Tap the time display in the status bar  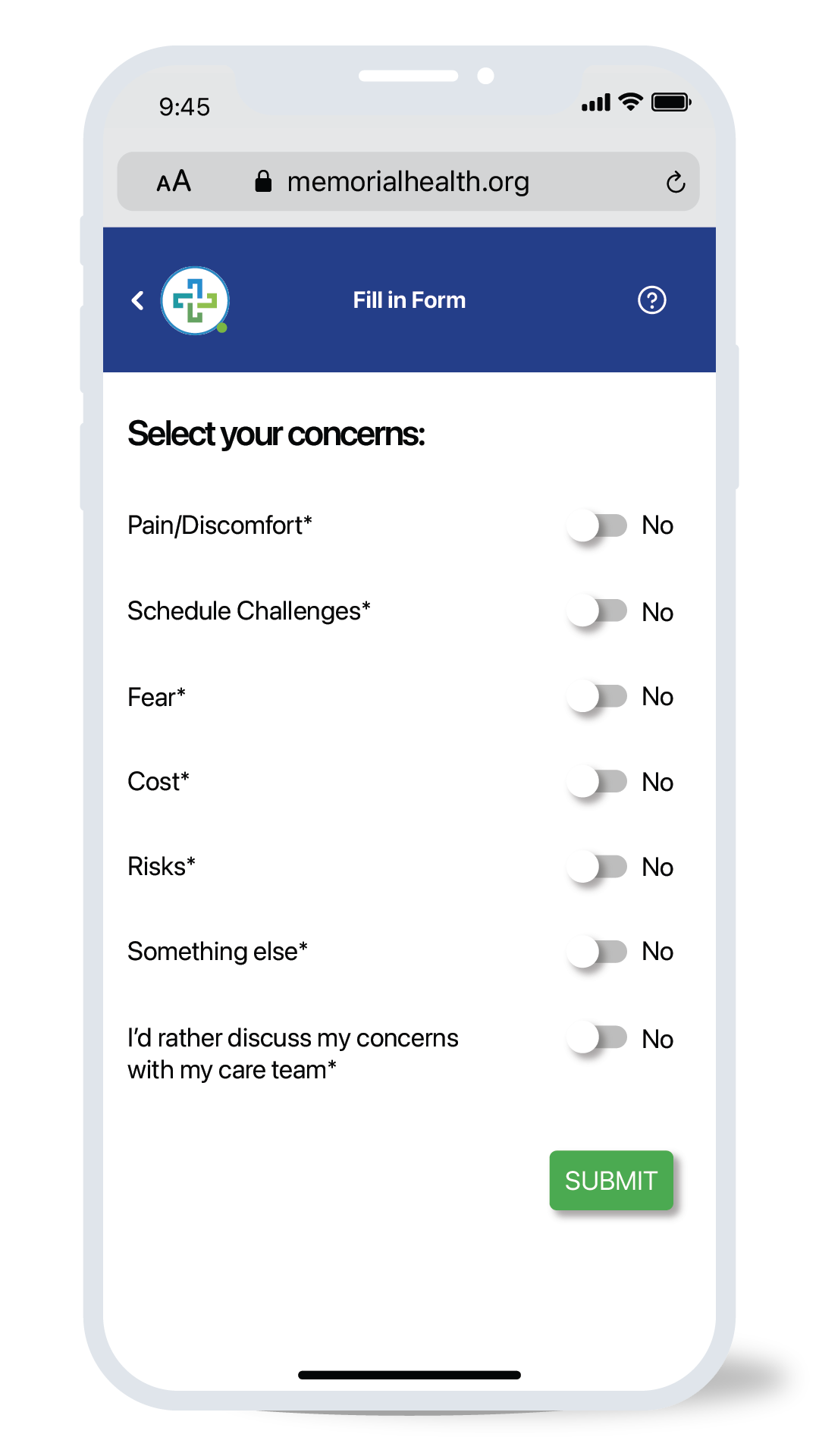pos(184,107)
